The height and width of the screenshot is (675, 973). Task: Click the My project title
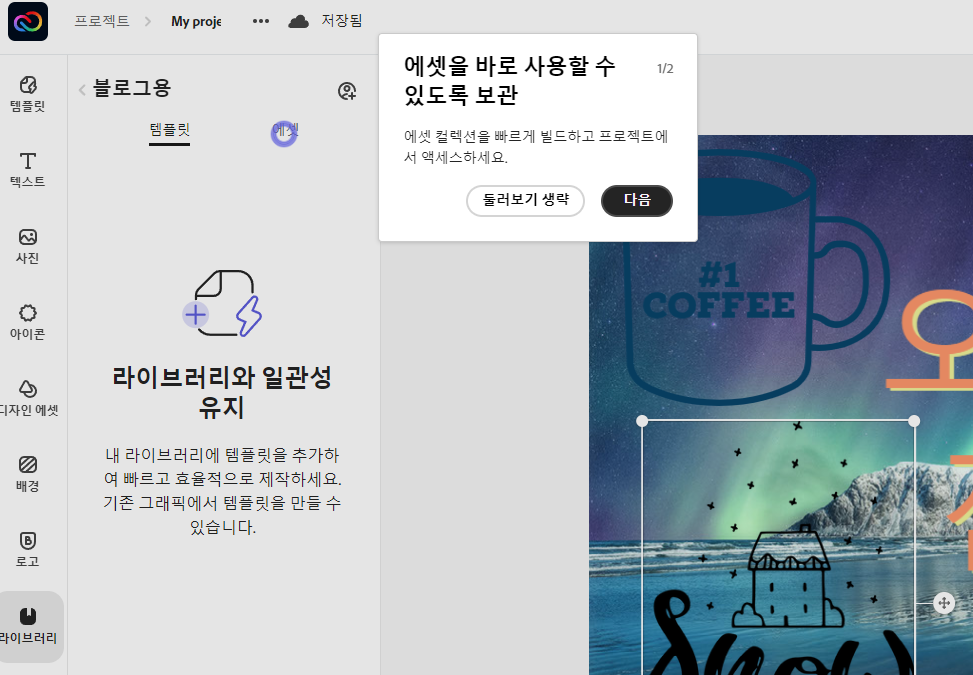[x=196, y=22]
